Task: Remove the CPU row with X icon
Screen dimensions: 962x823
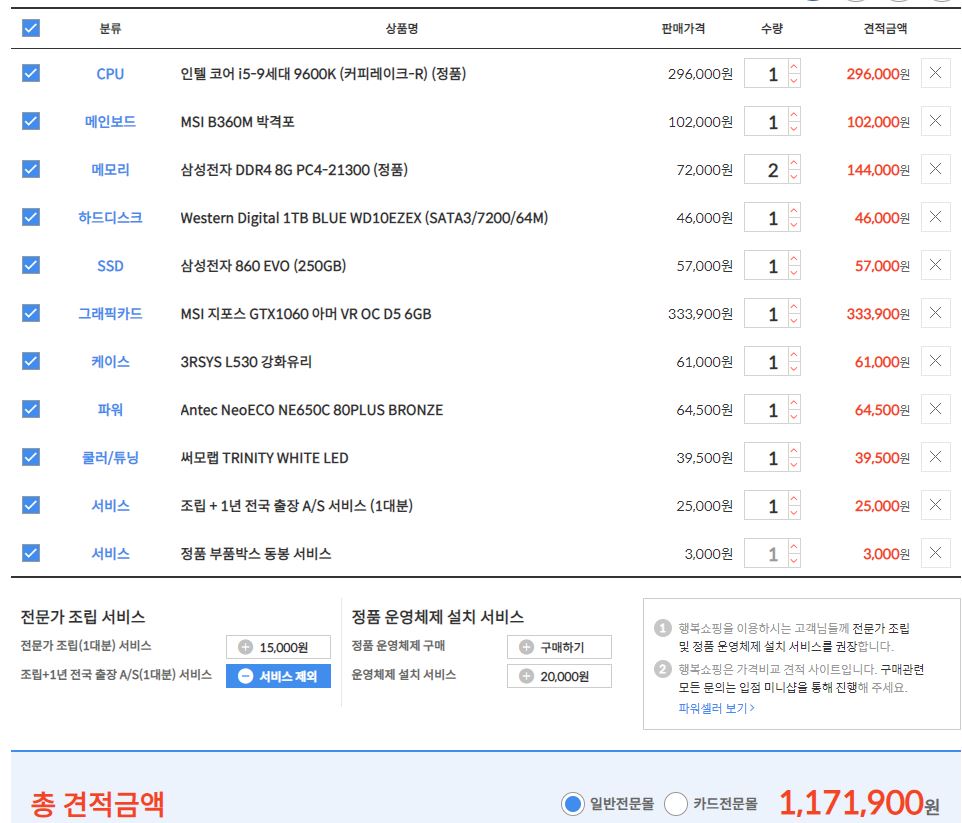Action: click(x=935, y=73)
